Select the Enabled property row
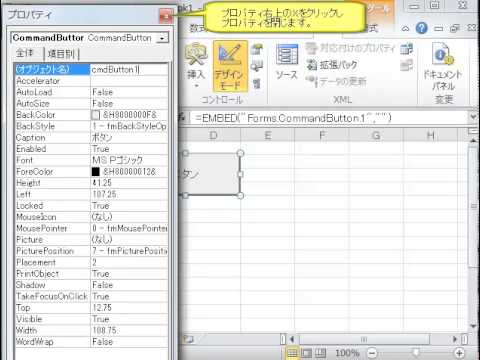 pyautogui.click(x=91, y=149)
